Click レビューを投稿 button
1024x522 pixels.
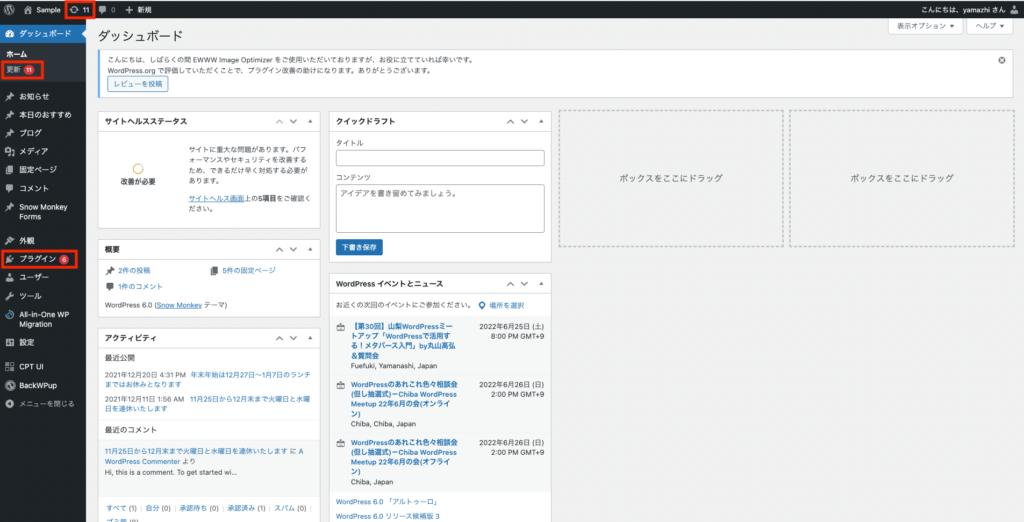[x=138, y=84]
